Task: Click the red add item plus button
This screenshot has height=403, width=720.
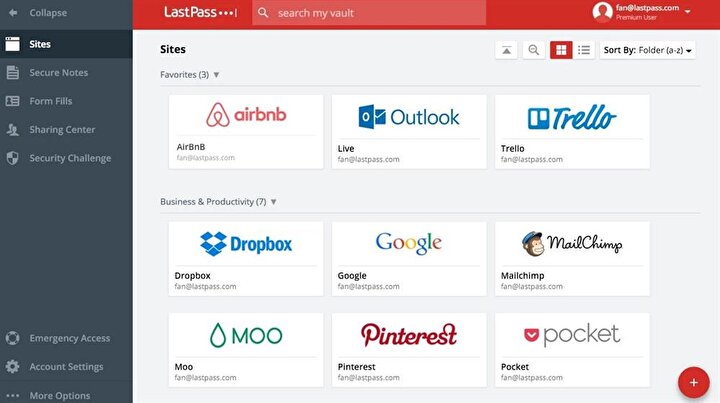Action: 693,382
